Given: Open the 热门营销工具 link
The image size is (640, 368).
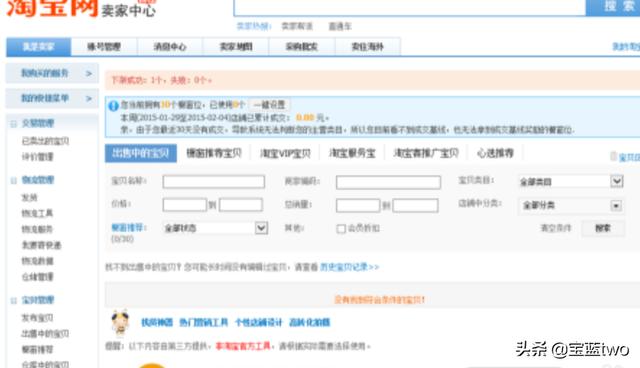Looking at the screenshot, I should [204, 322].
